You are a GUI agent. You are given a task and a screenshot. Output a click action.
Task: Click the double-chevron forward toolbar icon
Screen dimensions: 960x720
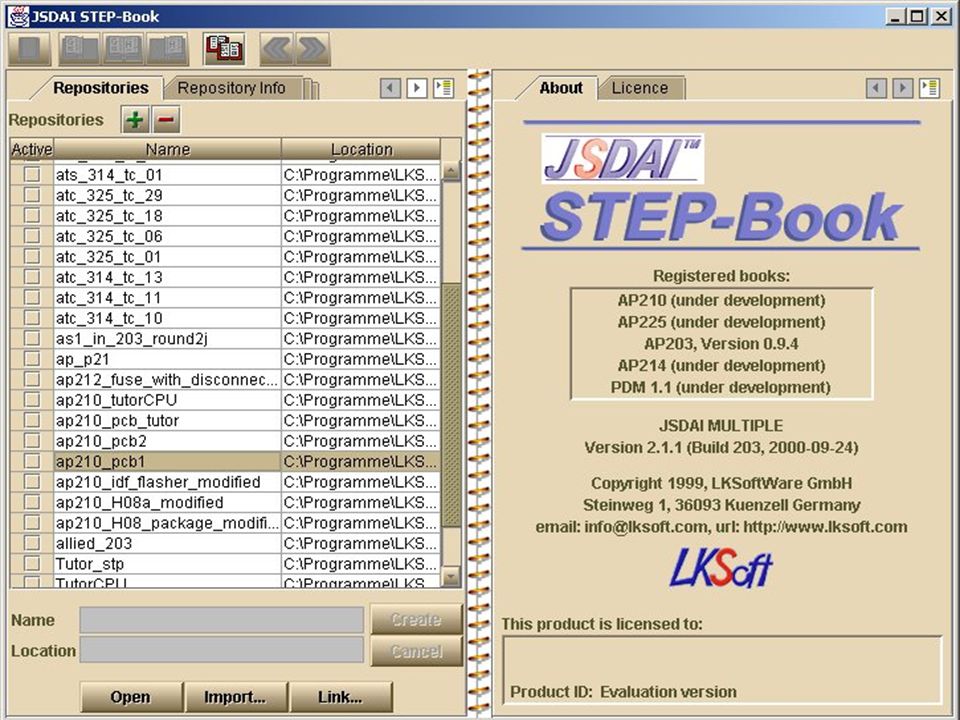click(x=313, y=49)
